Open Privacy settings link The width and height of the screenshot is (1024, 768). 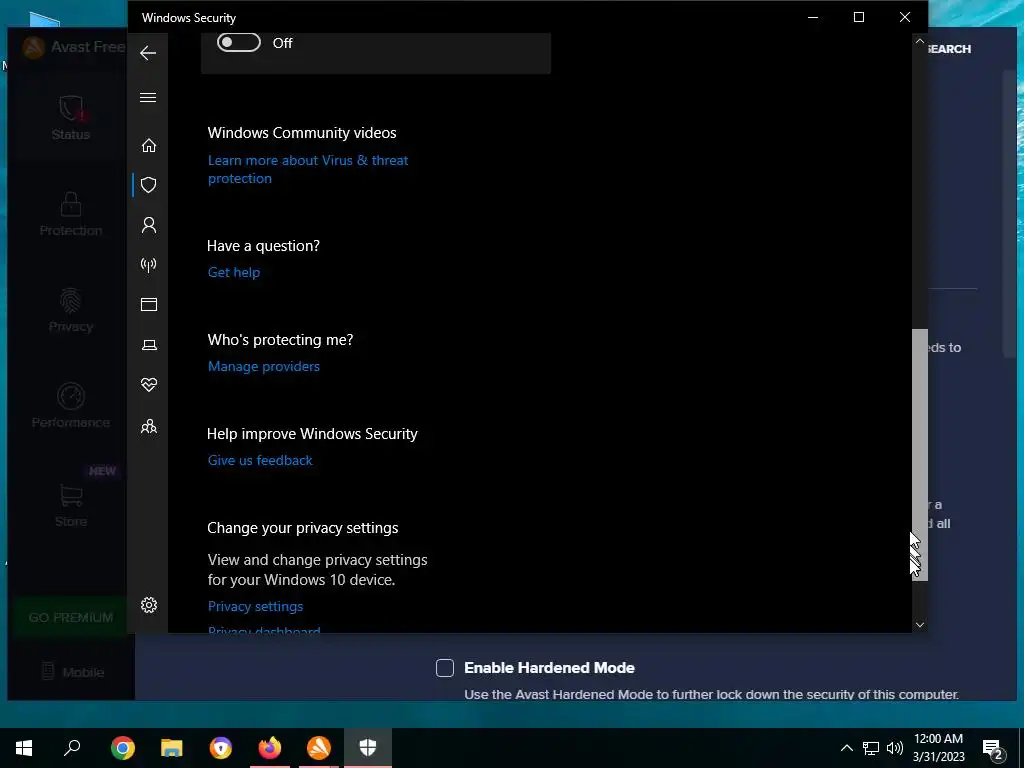[x=255, y=606]
